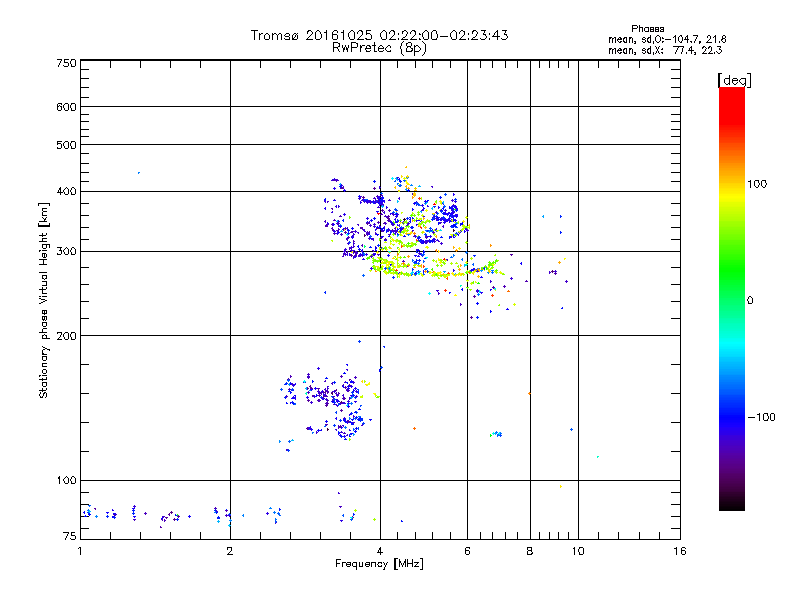Image resolution: width=800 pixels, height=600 pixels.
Task: Click the y-axis tick label '75'
Action: [x=70, y=536]
